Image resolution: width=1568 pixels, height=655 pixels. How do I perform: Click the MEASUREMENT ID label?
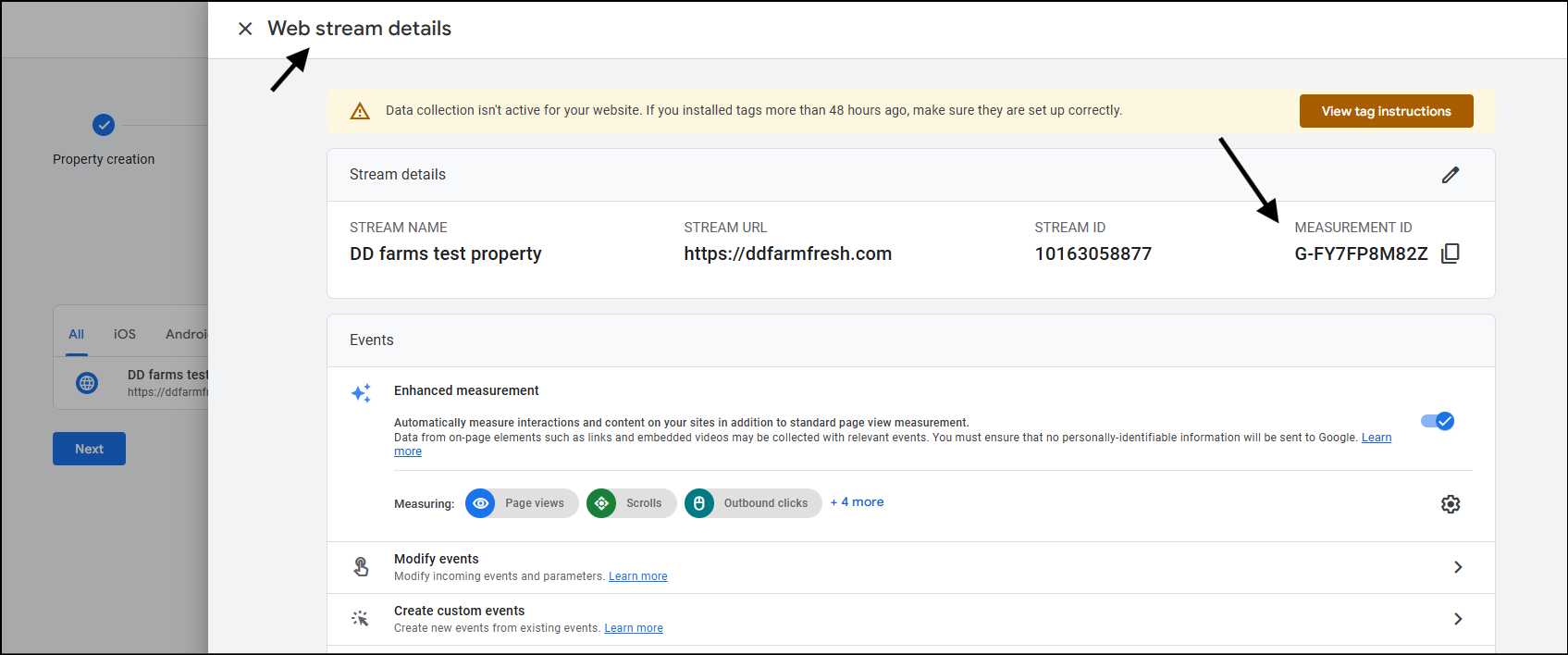click(1353, 228)
